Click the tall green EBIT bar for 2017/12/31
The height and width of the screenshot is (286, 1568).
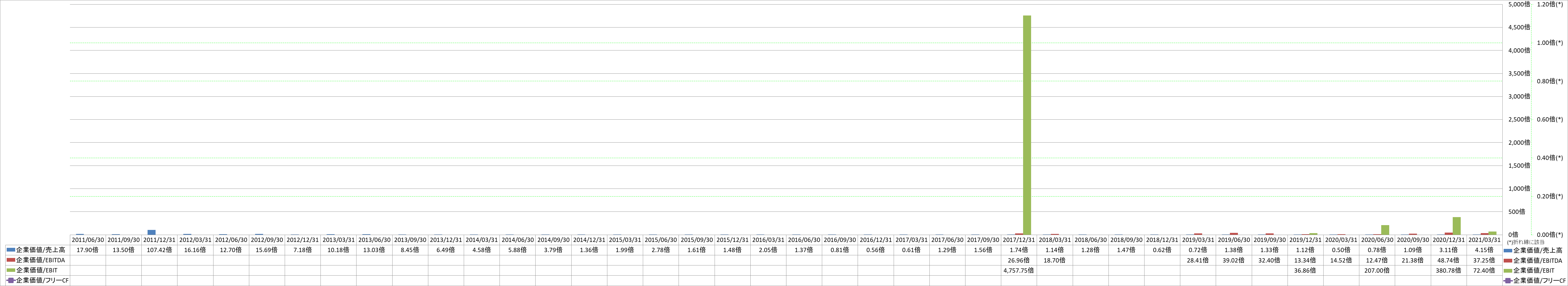tap(1027, 125)
